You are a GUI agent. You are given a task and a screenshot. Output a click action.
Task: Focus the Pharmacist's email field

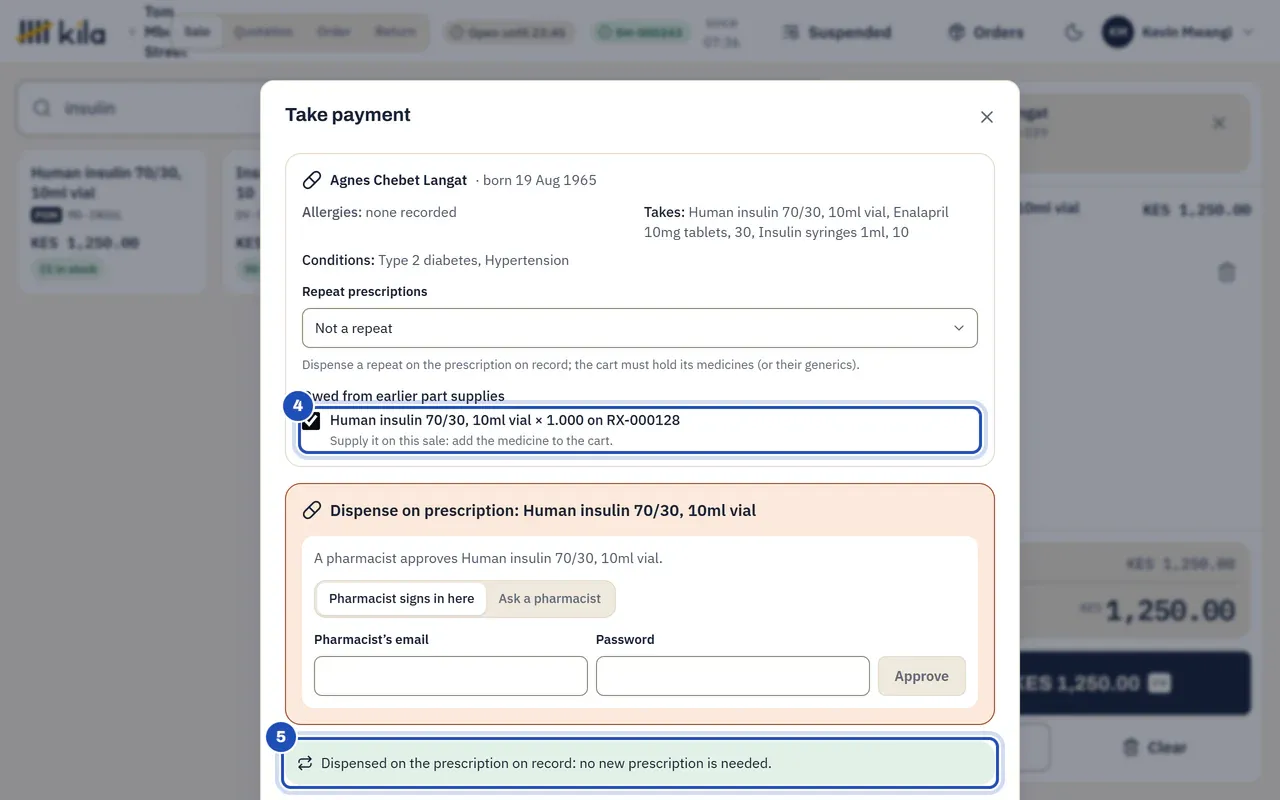click(x=451, y=676)
